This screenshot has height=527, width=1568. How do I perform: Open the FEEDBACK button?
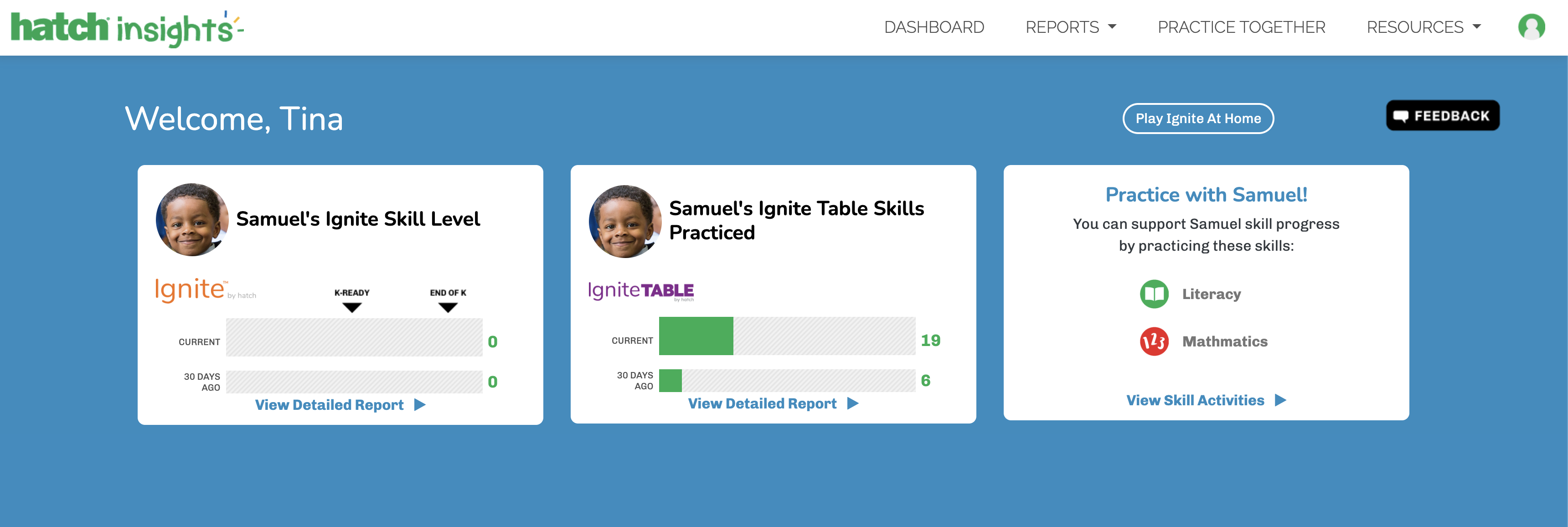1443,116
